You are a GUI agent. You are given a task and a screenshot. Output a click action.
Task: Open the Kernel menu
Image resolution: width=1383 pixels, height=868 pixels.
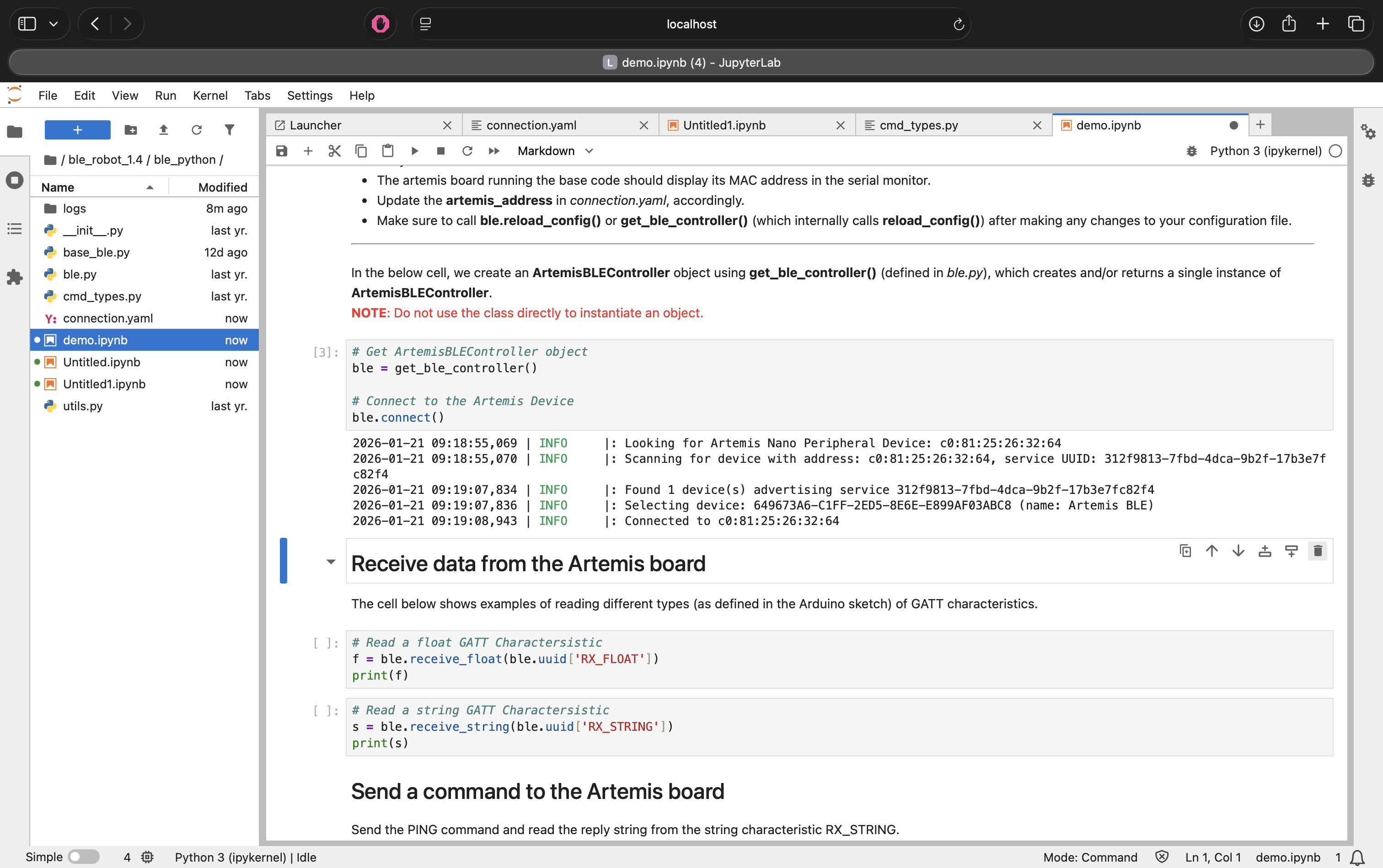[210, 95]
